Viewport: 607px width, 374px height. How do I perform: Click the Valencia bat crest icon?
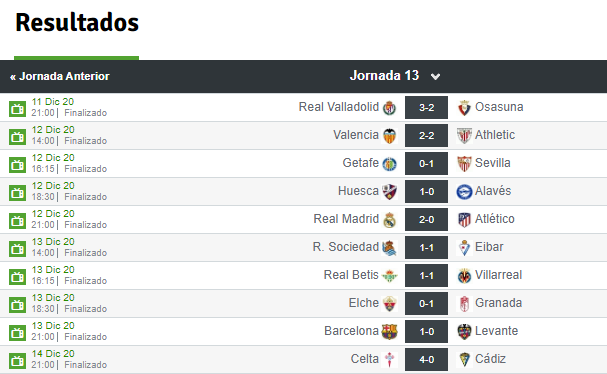(389, 136)
